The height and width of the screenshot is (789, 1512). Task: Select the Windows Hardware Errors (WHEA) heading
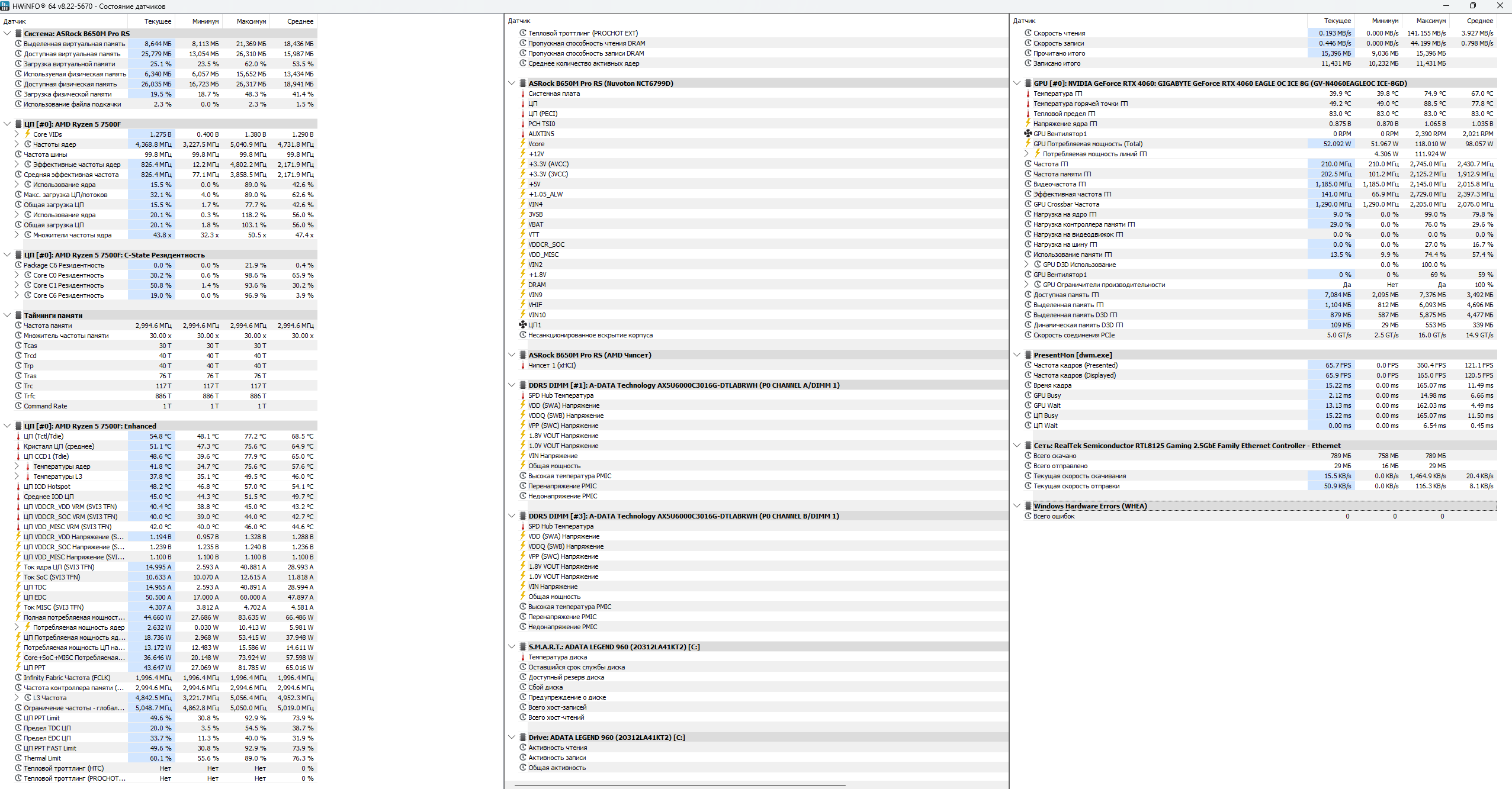coord(1090,506)
